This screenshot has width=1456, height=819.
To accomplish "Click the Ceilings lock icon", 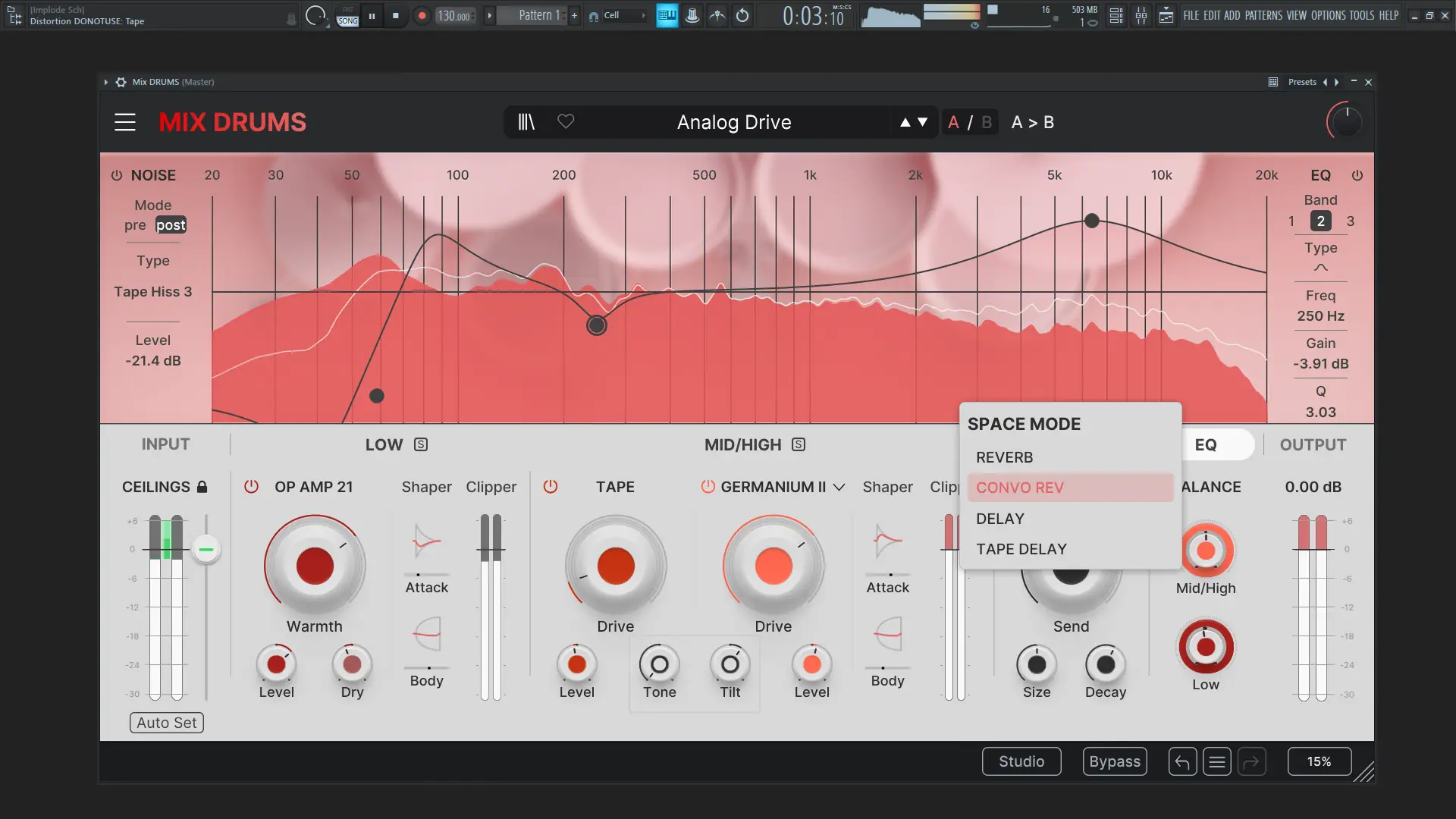I will click(202, 487).
